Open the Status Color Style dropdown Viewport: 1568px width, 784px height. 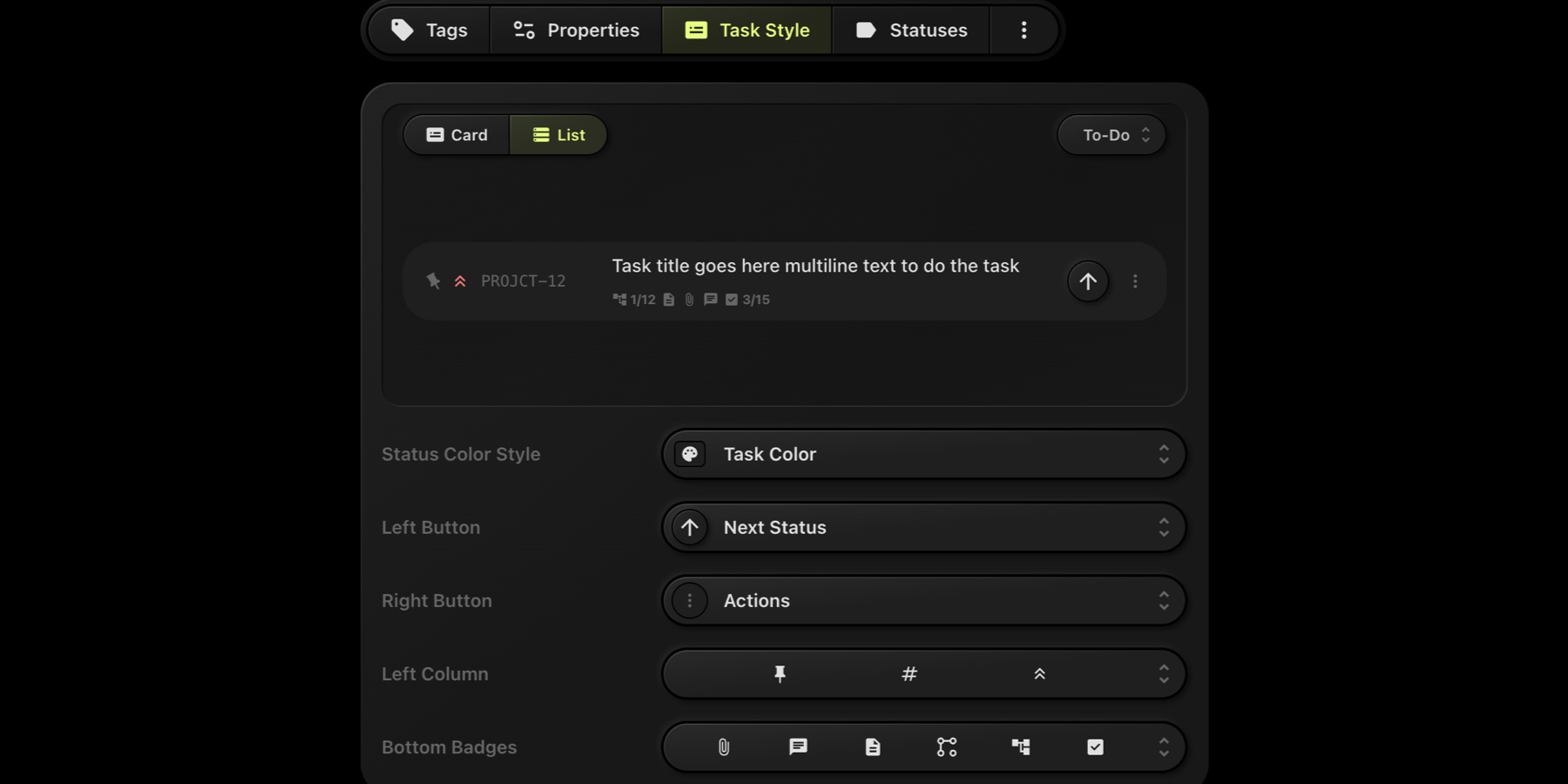click(923, 454)
